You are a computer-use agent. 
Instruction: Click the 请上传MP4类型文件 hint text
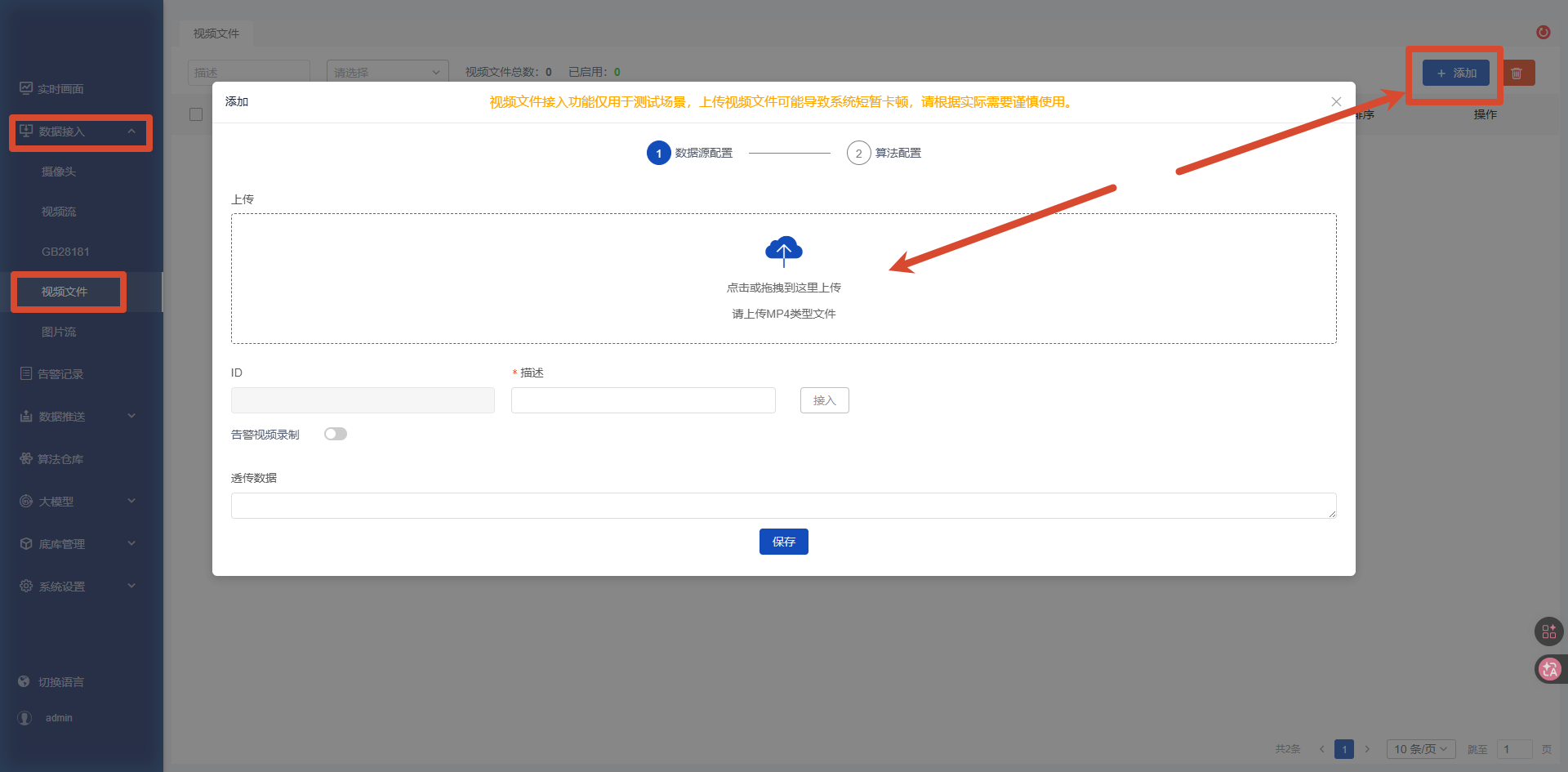[784, 314]
